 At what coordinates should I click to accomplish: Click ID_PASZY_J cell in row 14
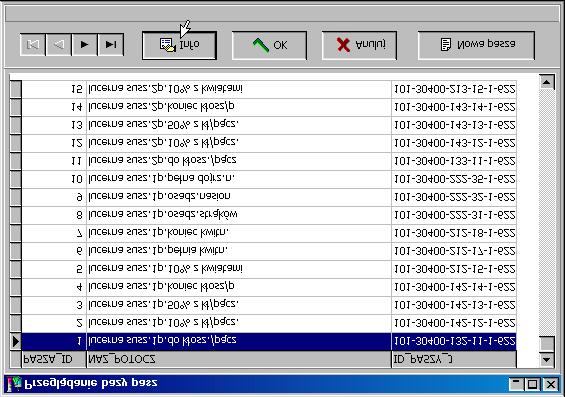tap(454, 107)
